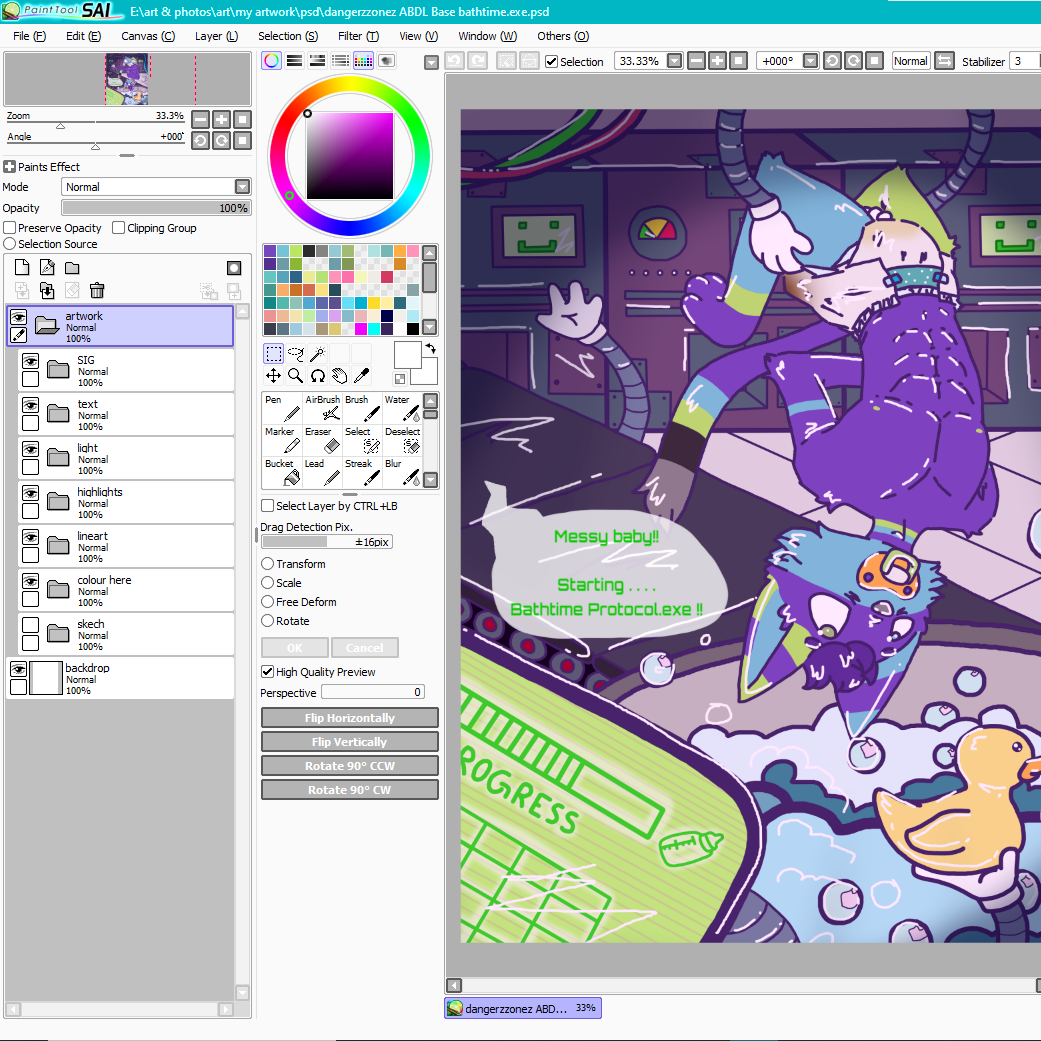The image size is (1041, 1041).
Task: Hide the SIG layer folder
Action: coord(31,361)
